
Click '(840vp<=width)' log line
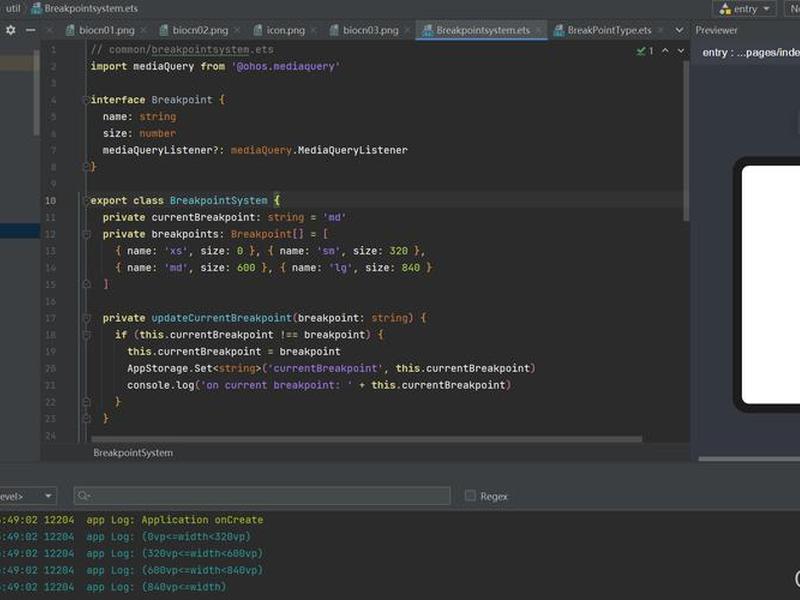pyautogui.click(x=184, y=587)
